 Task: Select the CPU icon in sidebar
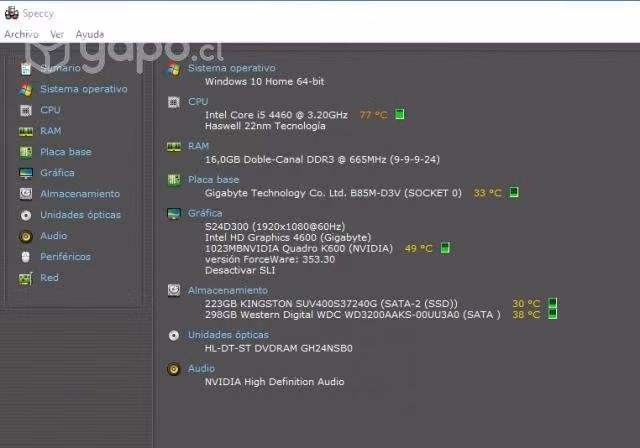pos(26,110)
